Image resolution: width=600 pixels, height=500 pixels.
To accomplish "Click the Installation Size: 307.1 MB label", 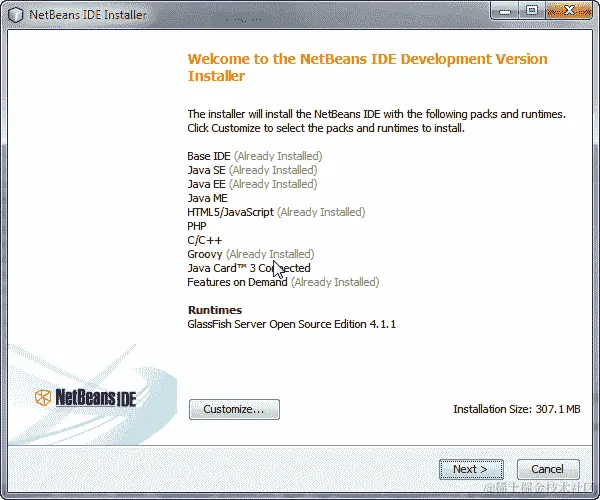I will coord(517,409).
